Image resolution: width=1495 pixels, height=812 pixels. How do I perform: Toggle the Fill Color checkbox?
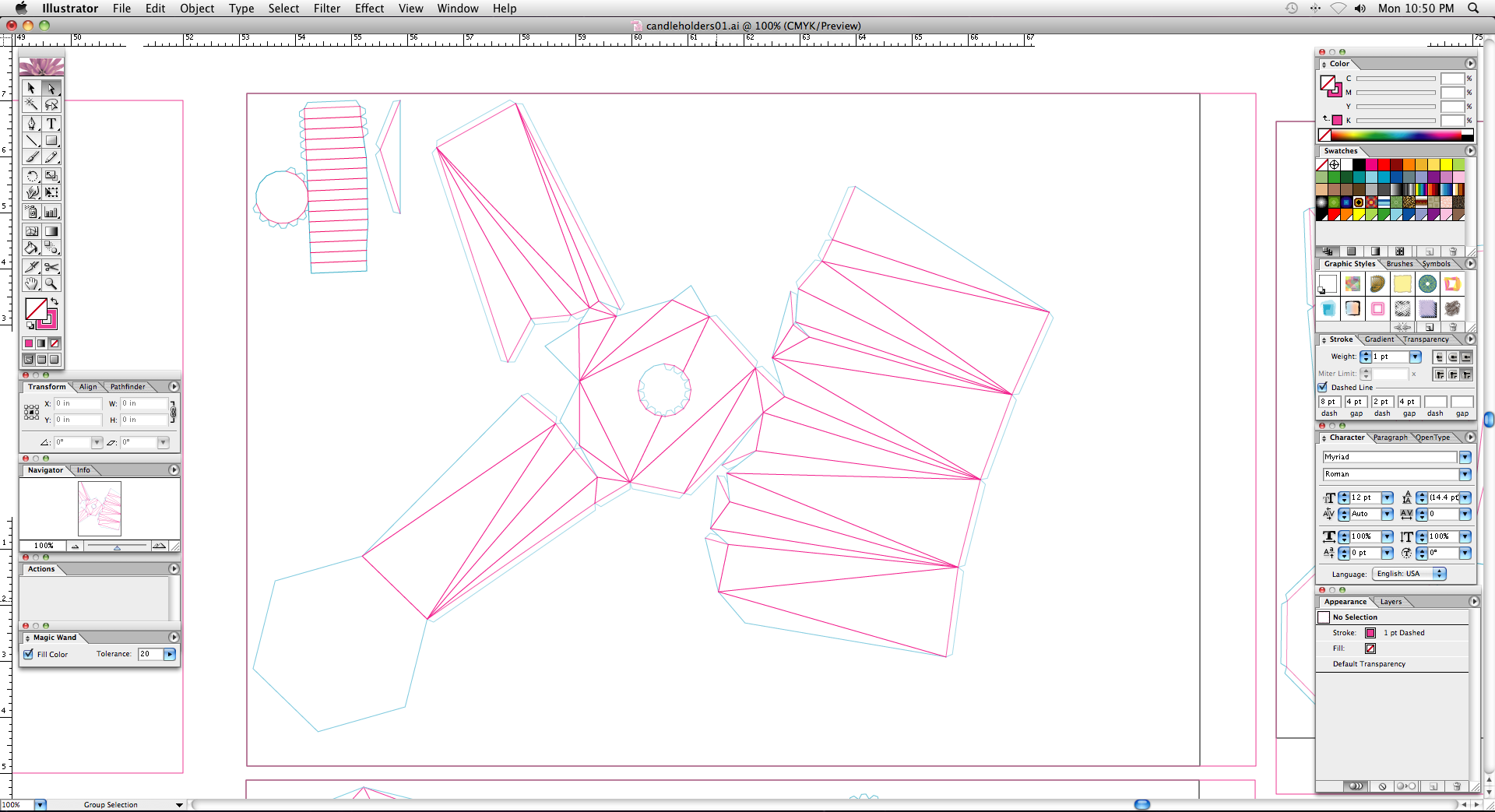tap(29, 654)
